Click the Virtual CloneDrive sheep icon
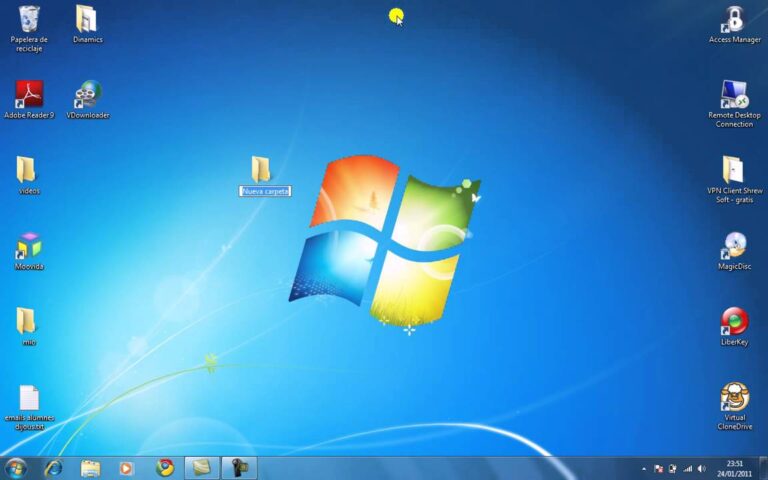Screen dimensions: 768x480 (x=734, y=397)
